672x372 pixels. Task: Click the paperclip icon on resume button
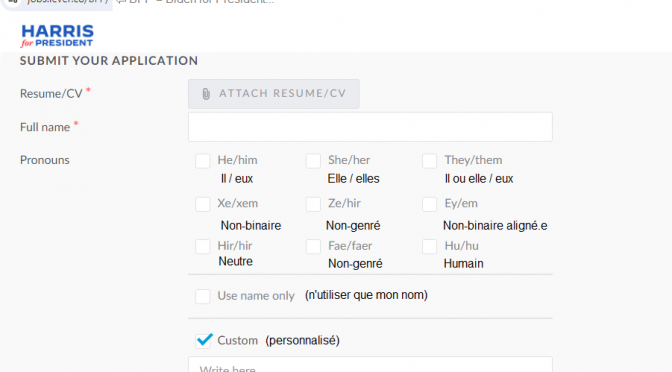click(206, 94)
